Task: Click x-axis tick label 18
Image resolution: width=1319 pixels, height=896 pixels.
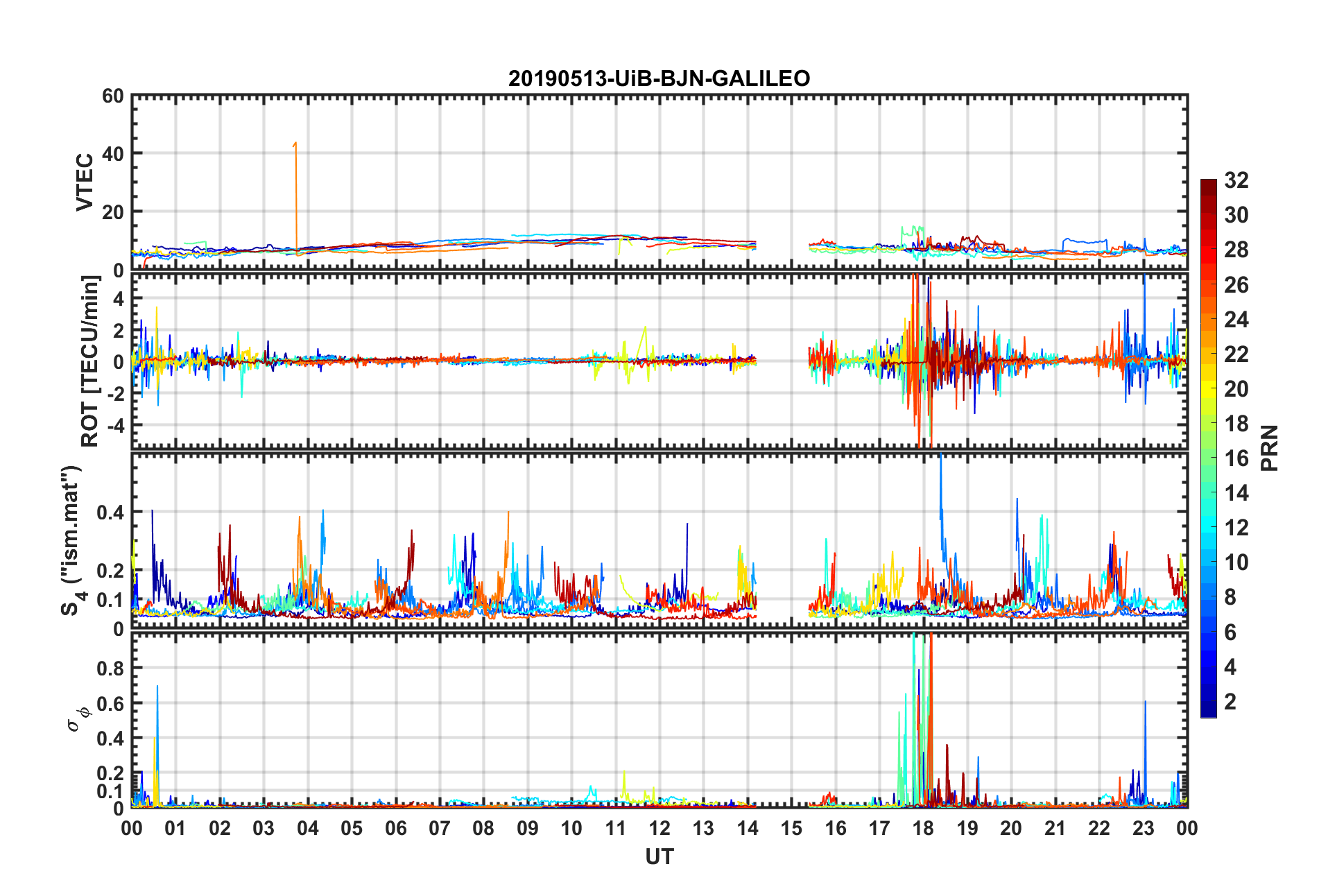Action: coord(923,828)
